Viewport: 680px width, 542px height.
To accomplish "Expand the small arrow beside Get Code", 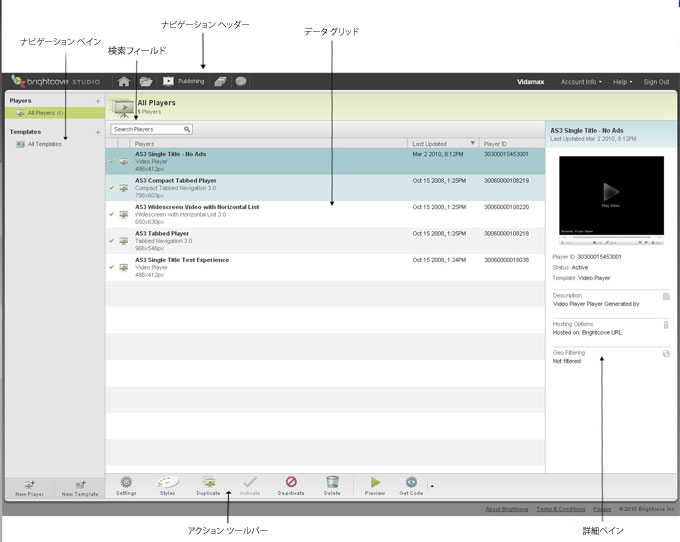I will point(432,486).
